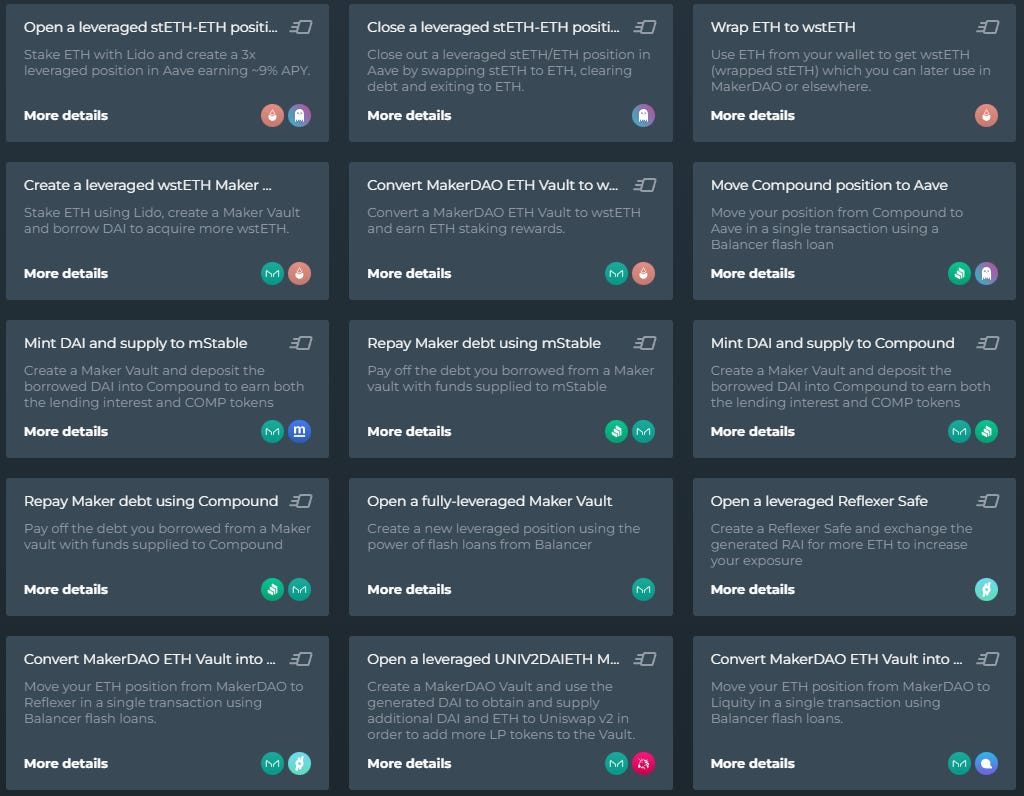Open More details for Open leveraged stETH-ETH position
This screenshot has height=796, width=1024.
[x=66, y=116]
